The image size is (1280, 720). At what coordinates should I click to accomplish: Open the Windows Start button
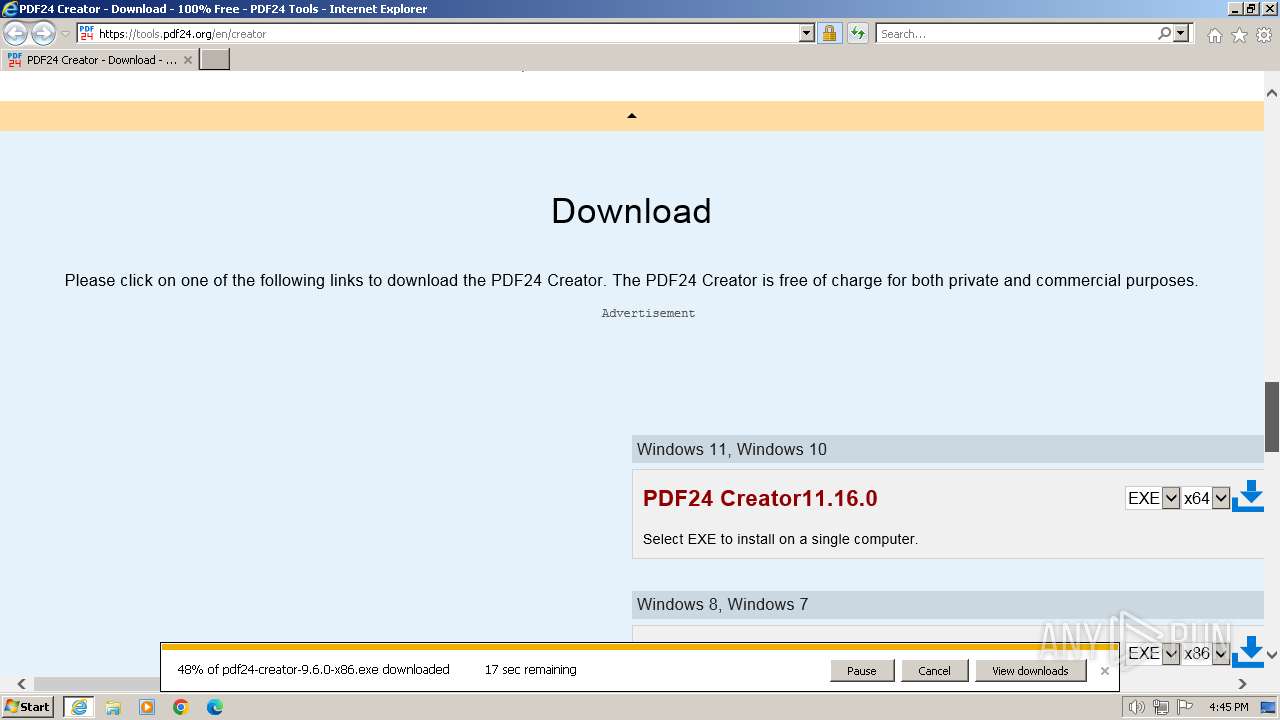point(28,706)
